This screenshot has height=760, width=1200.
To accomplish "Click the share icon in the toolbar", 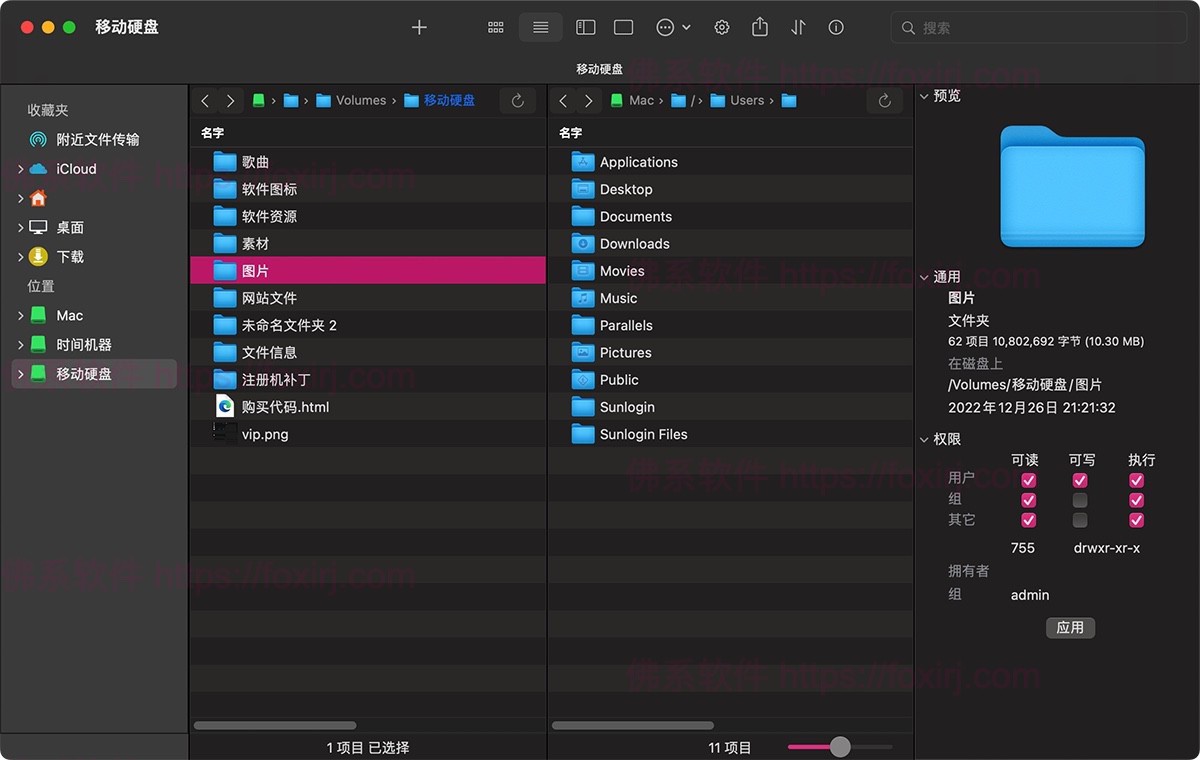I will (x=759, y=27).
